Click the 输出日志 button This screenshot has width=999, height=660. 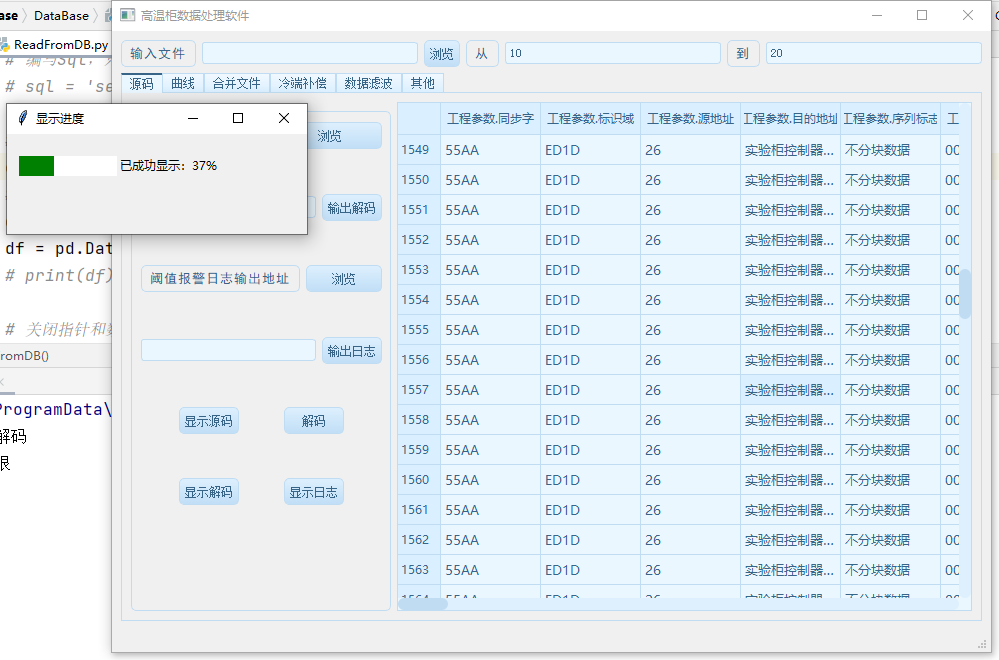tap(351, 351)
